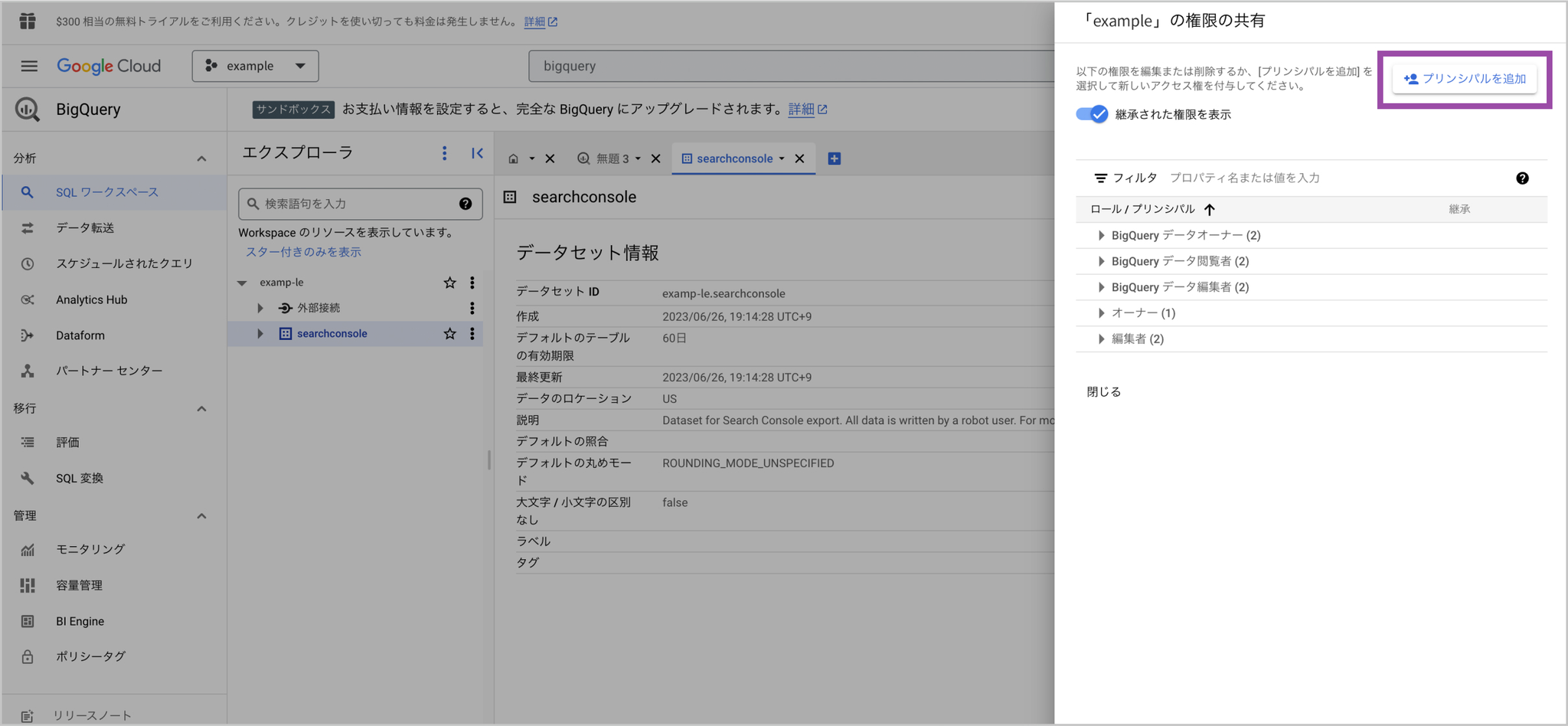Image resolution: width=1568 pixels, height=726 pixels.
Task: Select the 継承 column header
Action: 1459,209
